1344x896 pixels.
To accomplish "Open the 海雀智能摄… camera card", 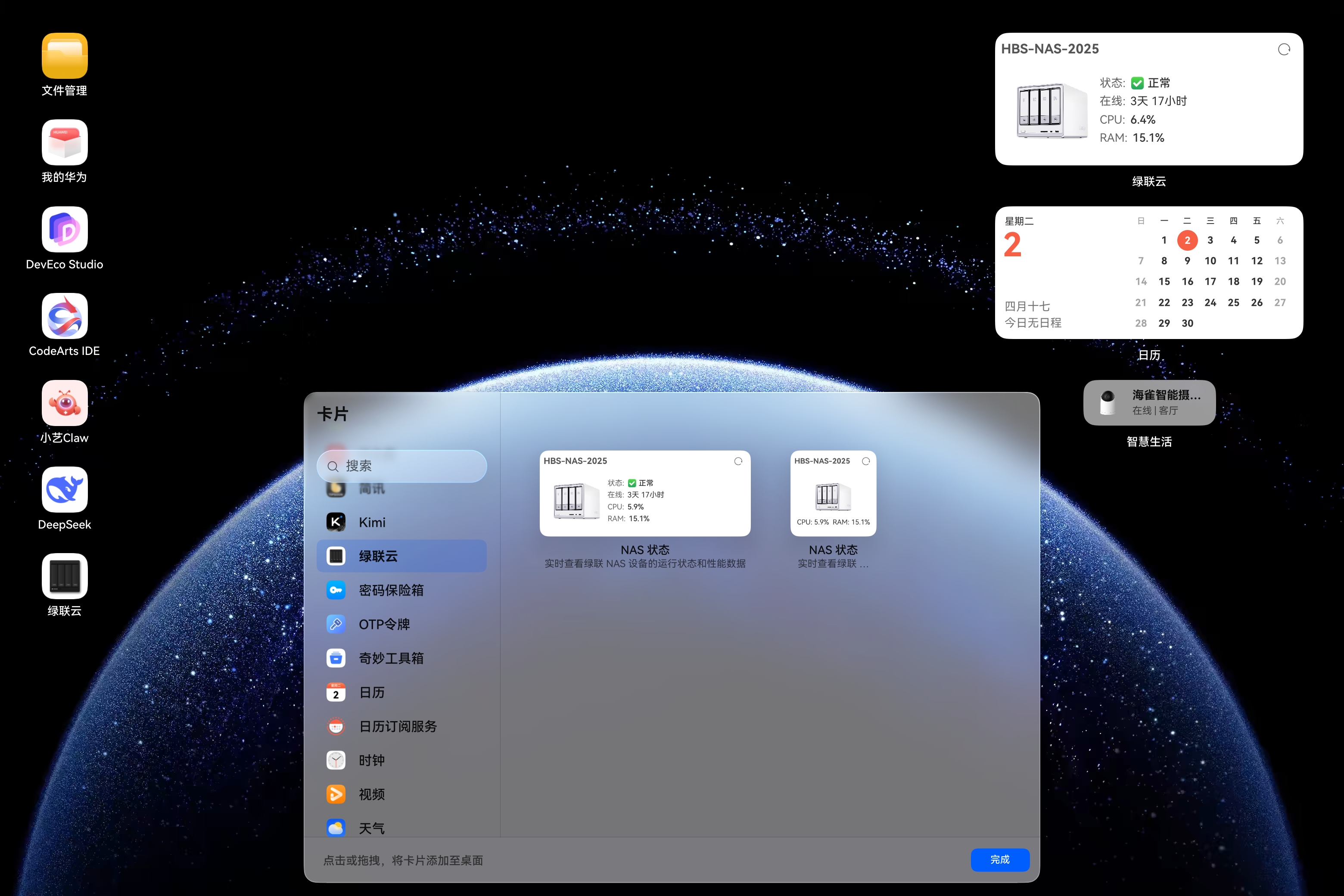I will tap(1149, 402).
